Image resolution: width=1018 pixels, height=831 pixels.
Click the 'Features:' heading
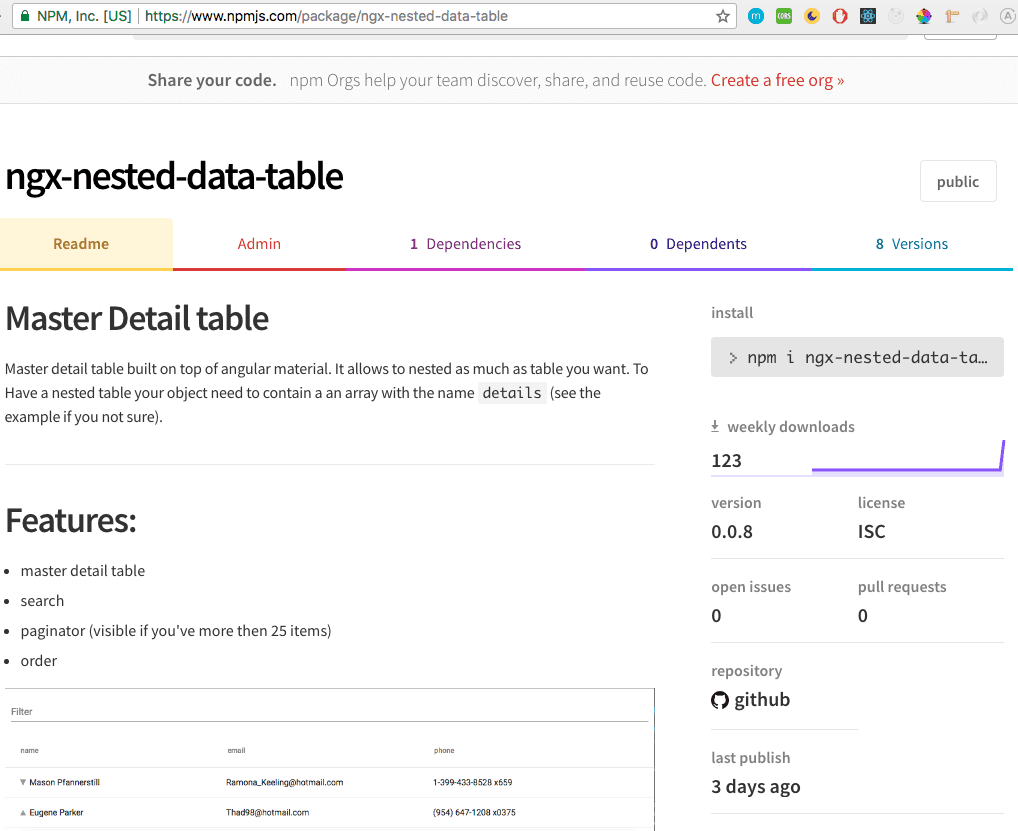point(71,521)
